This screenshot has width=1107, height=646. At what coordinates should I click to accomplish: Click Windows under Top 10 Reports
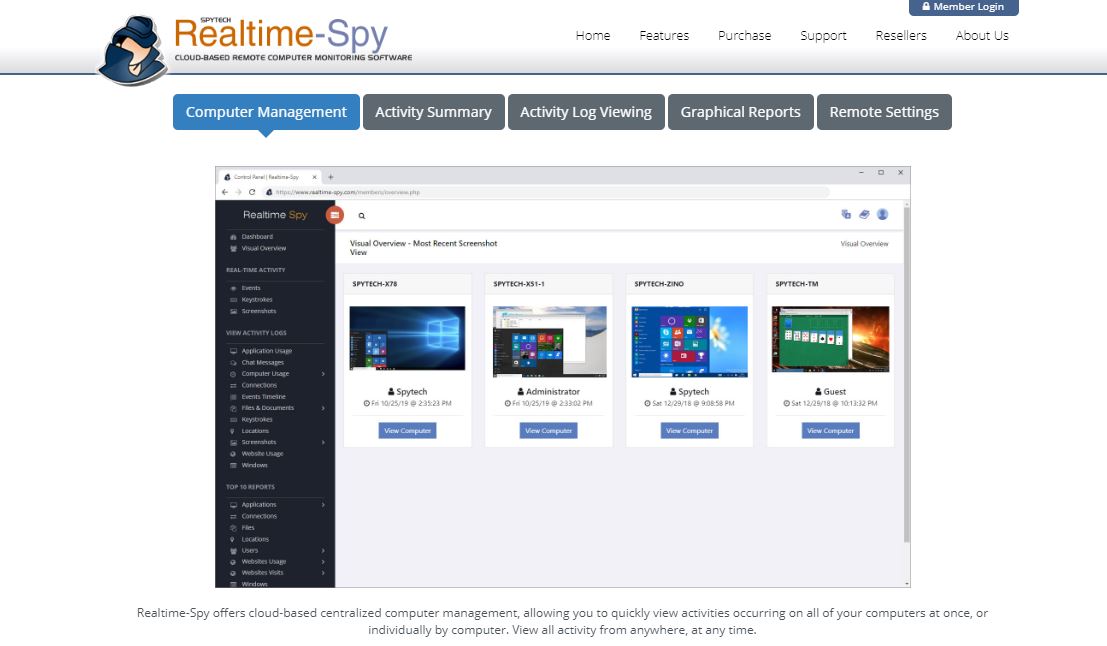255,584
